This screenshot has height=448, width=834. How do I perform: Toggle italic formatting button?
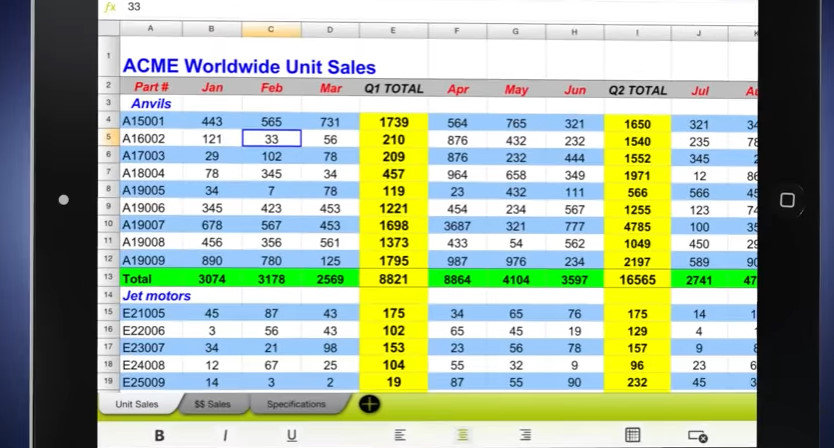[225, 435]
